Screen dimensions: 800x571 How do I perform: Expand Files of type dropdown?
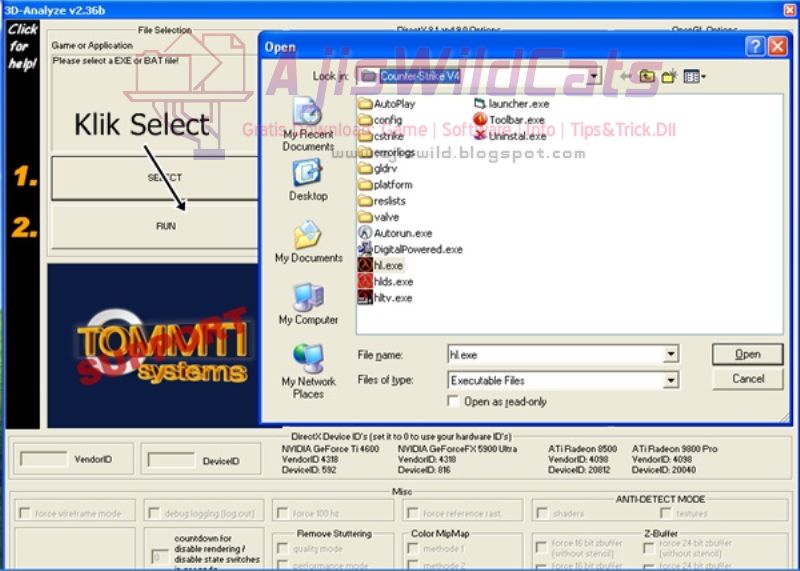point(671,380)
